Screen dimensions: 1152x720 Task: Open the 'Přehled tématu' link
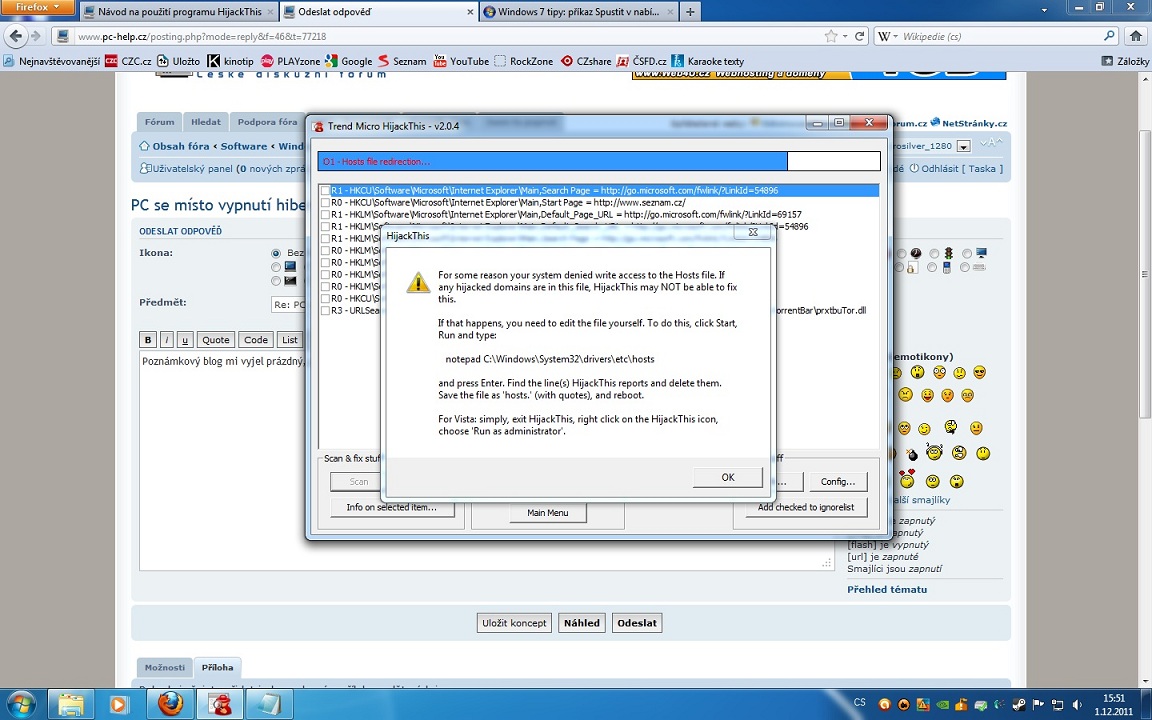pyautogui.click(x=887, y=589)
